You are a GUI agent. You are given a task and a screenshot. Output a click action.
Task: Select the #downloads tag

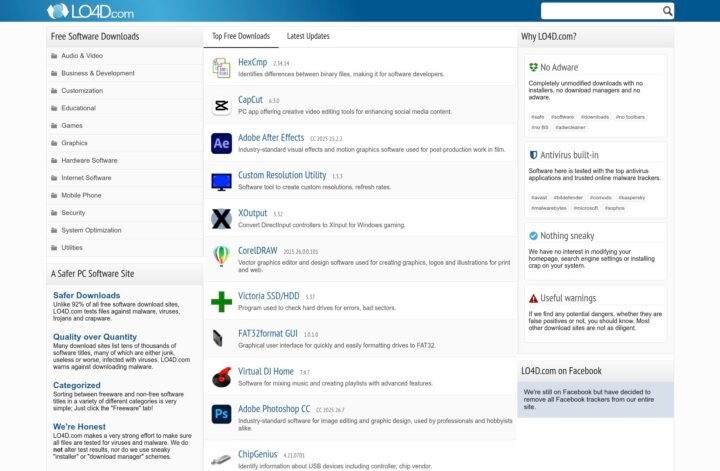pyautogui.click(x=595, y=117)
